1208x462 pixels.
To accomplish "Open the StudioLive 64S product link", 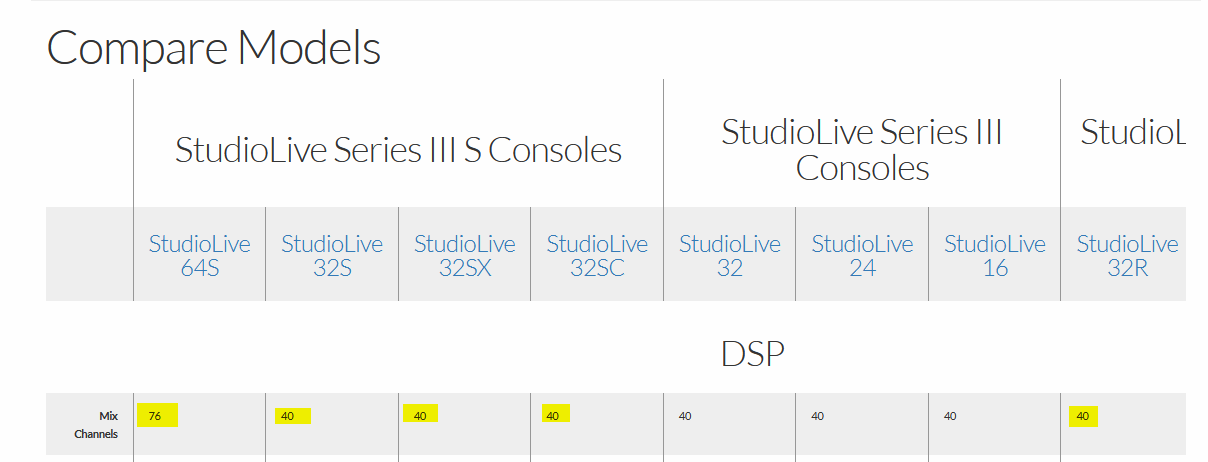I will click(x=199, y=256).
